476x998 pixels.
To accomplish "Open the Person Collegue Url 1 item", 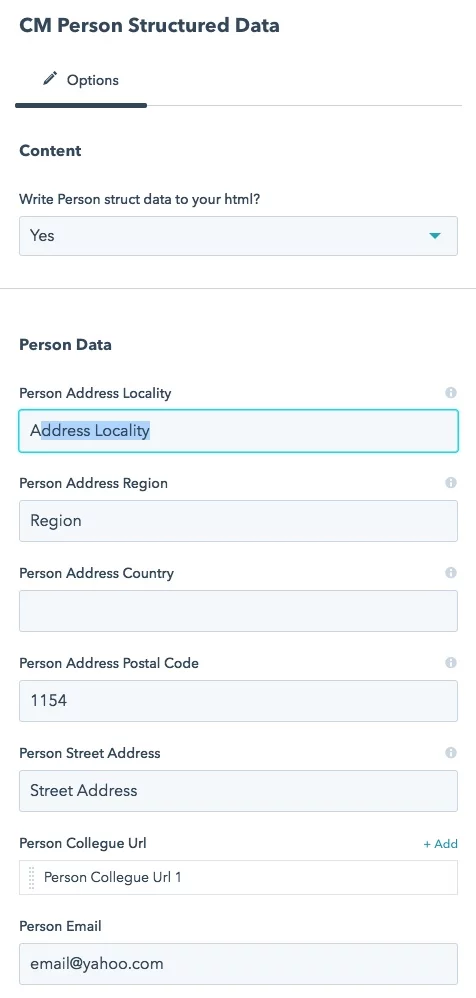I will [x=238, y=877].
